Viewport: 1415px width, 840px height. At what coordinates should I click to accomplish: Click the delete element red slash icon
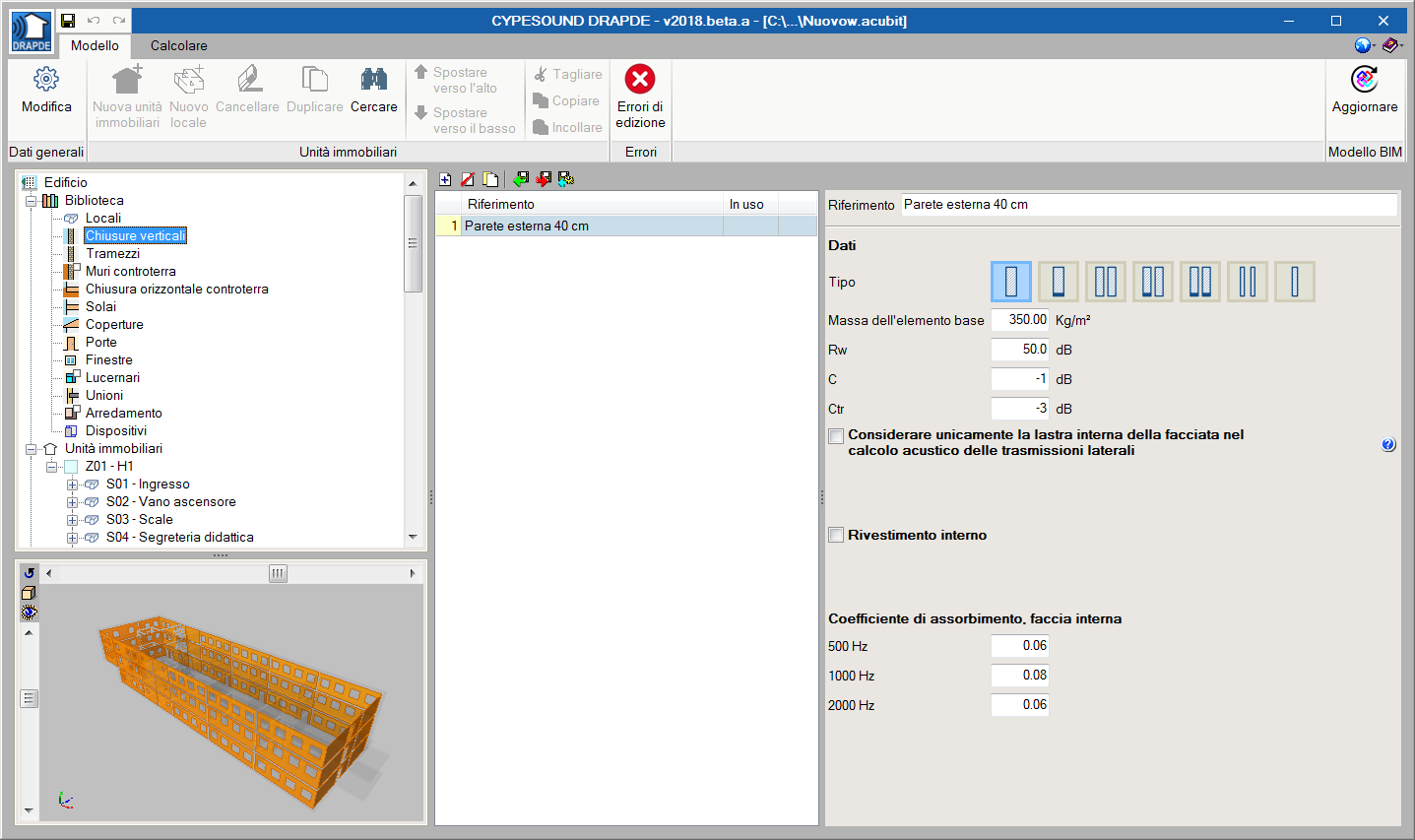468,179
